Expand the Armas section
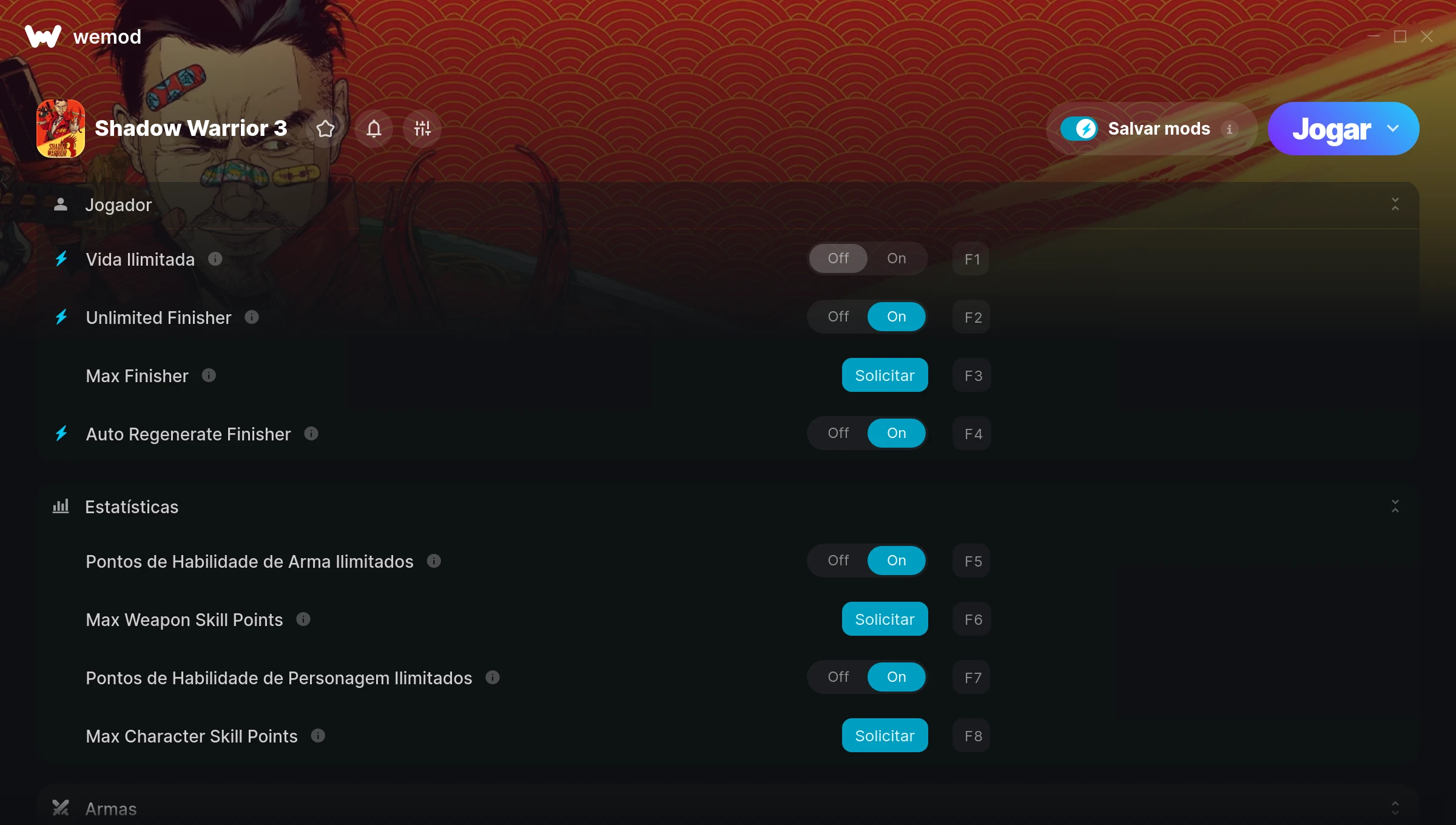Image resolution: width=1456 pixels, height=825 pixels. point(1395,808)
